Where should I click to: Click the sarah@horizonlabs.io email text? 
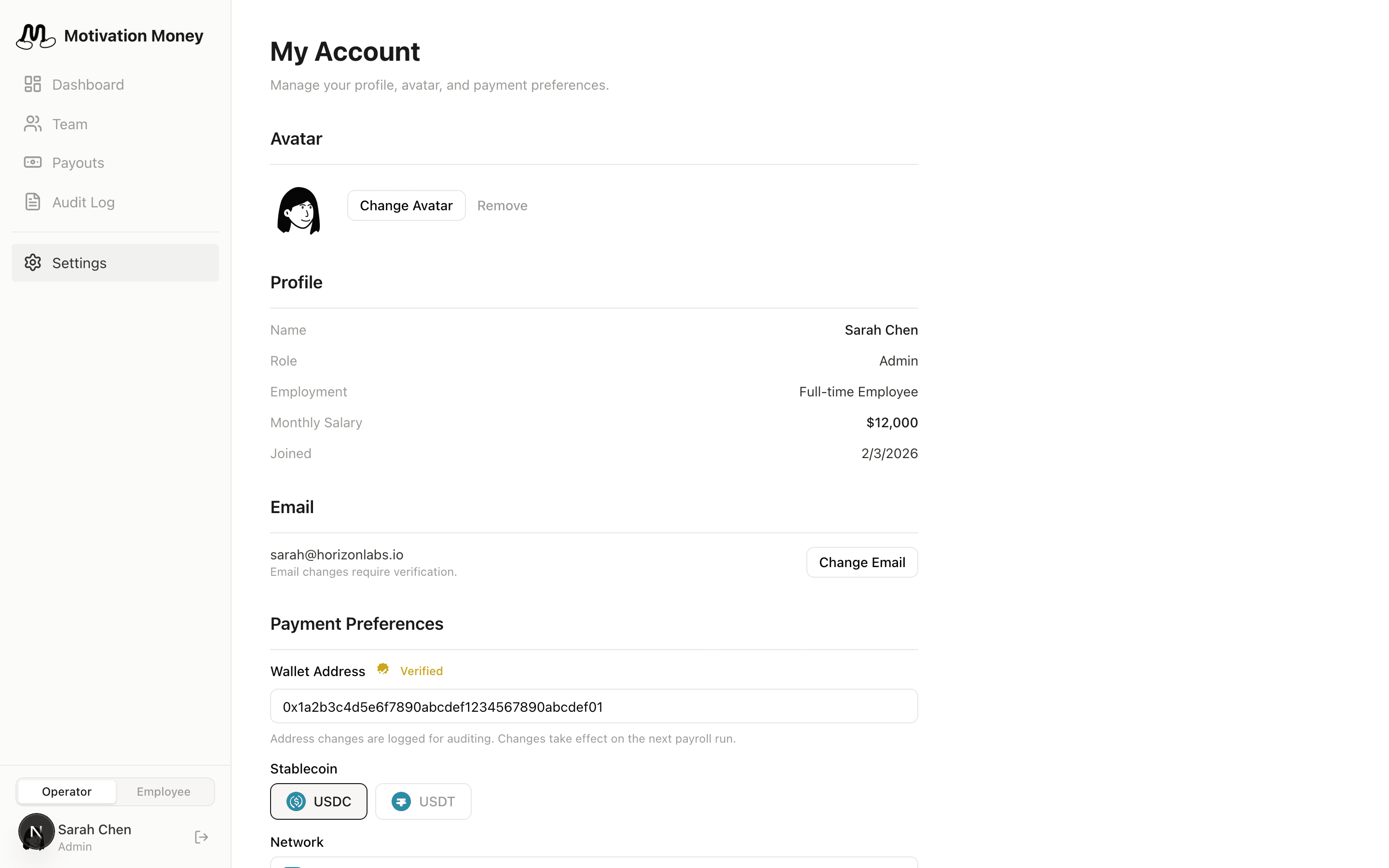(337, 555)
